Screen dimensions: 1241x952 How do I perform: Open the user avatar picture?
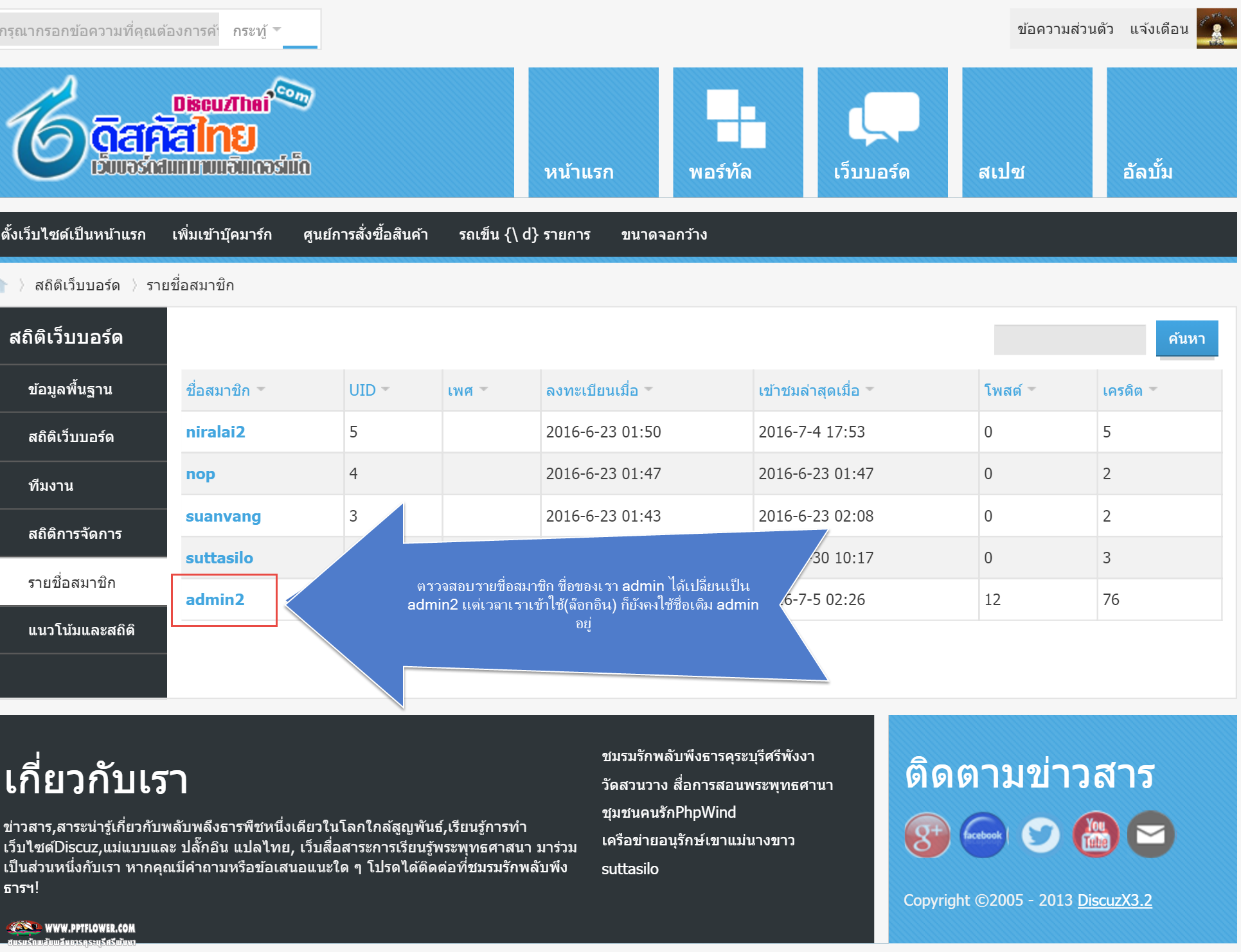pyautogui.click(x=1216, y=29)
